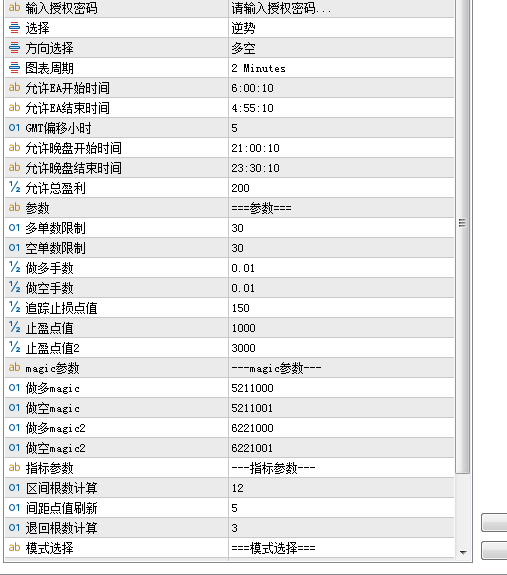Click the 01 icon beside GMT偏移小时
The height and width of the screenshot is (575, 507).
click(14, 128)
